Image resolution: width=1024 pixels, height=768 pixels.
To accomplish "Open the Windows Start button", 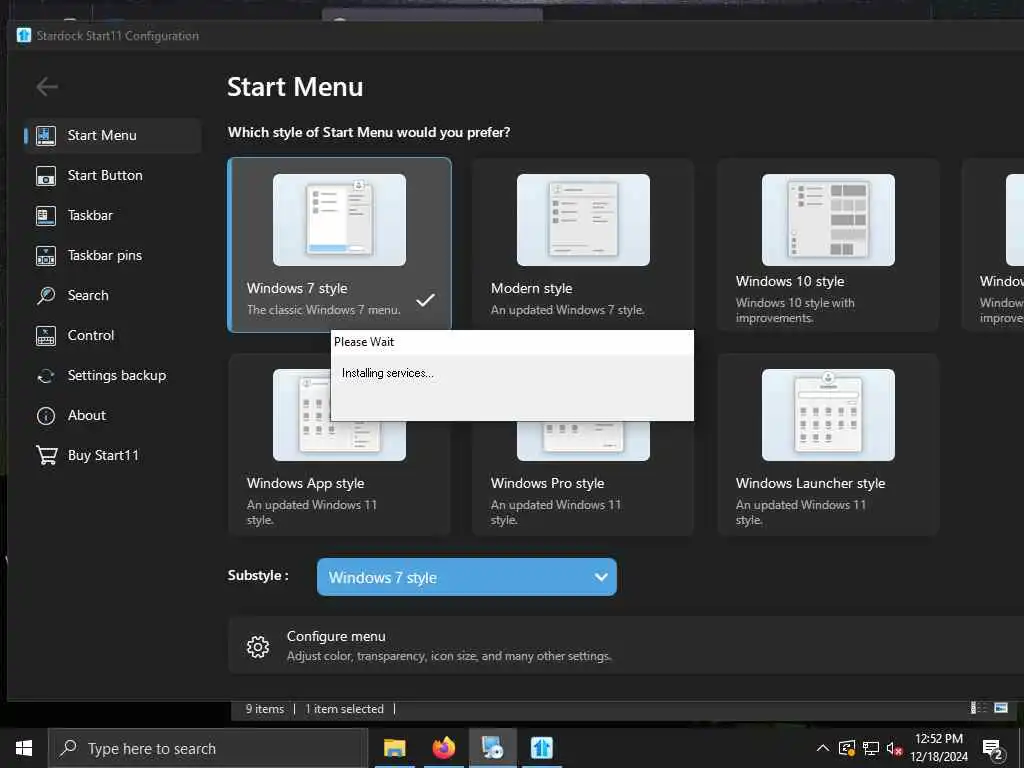I will pyautogui.click(x=24, y=748).
